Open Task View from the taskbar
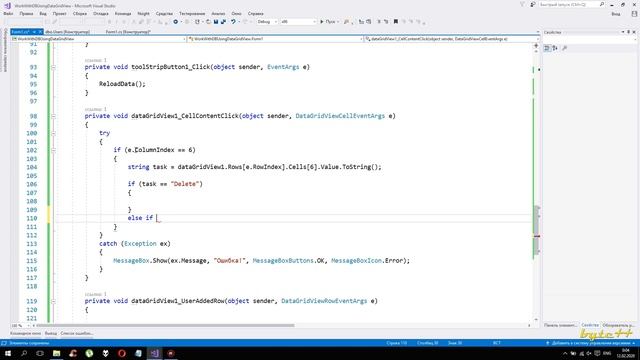The image size is (640, 360). (x=40, y=353)
